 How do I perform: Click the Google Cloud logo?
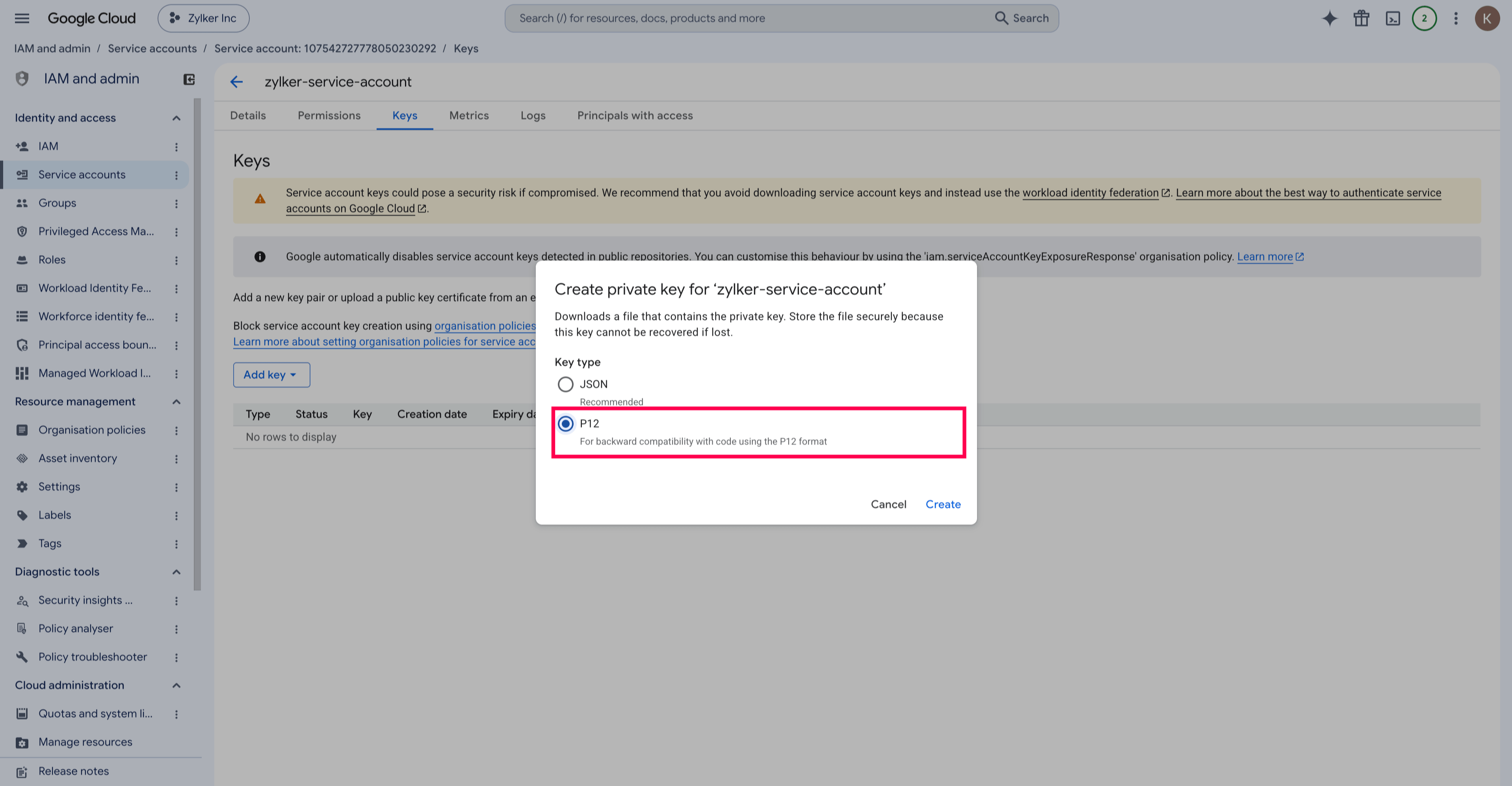pos(91,18)
